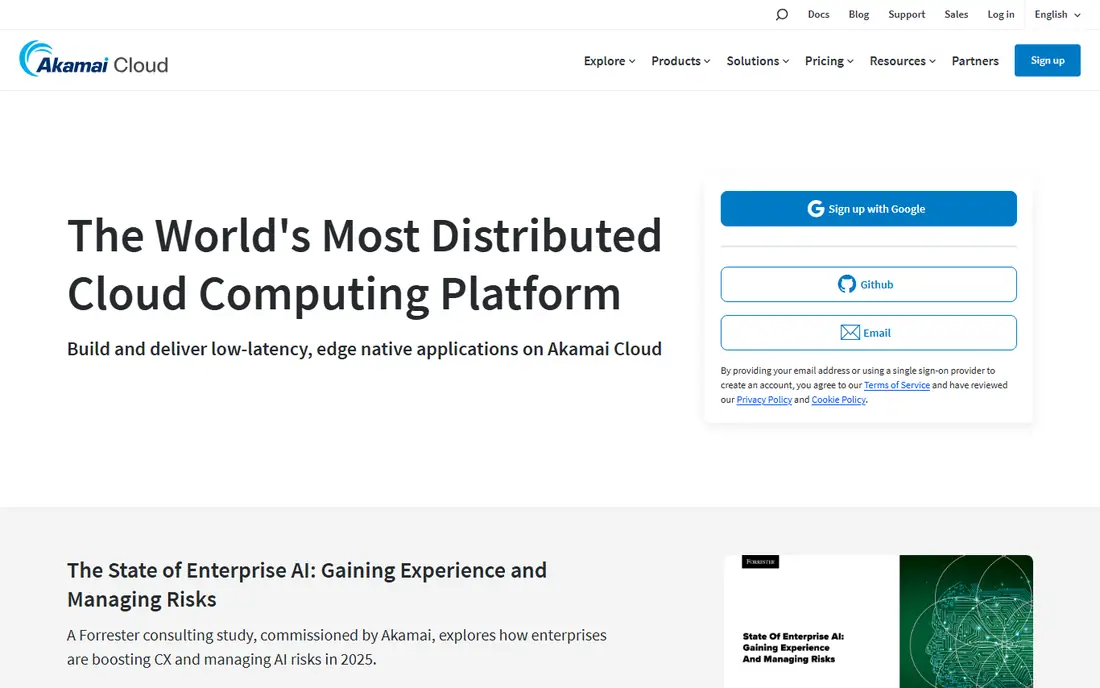Open the Docs link

pyautogui.click(x=818, y=15)
